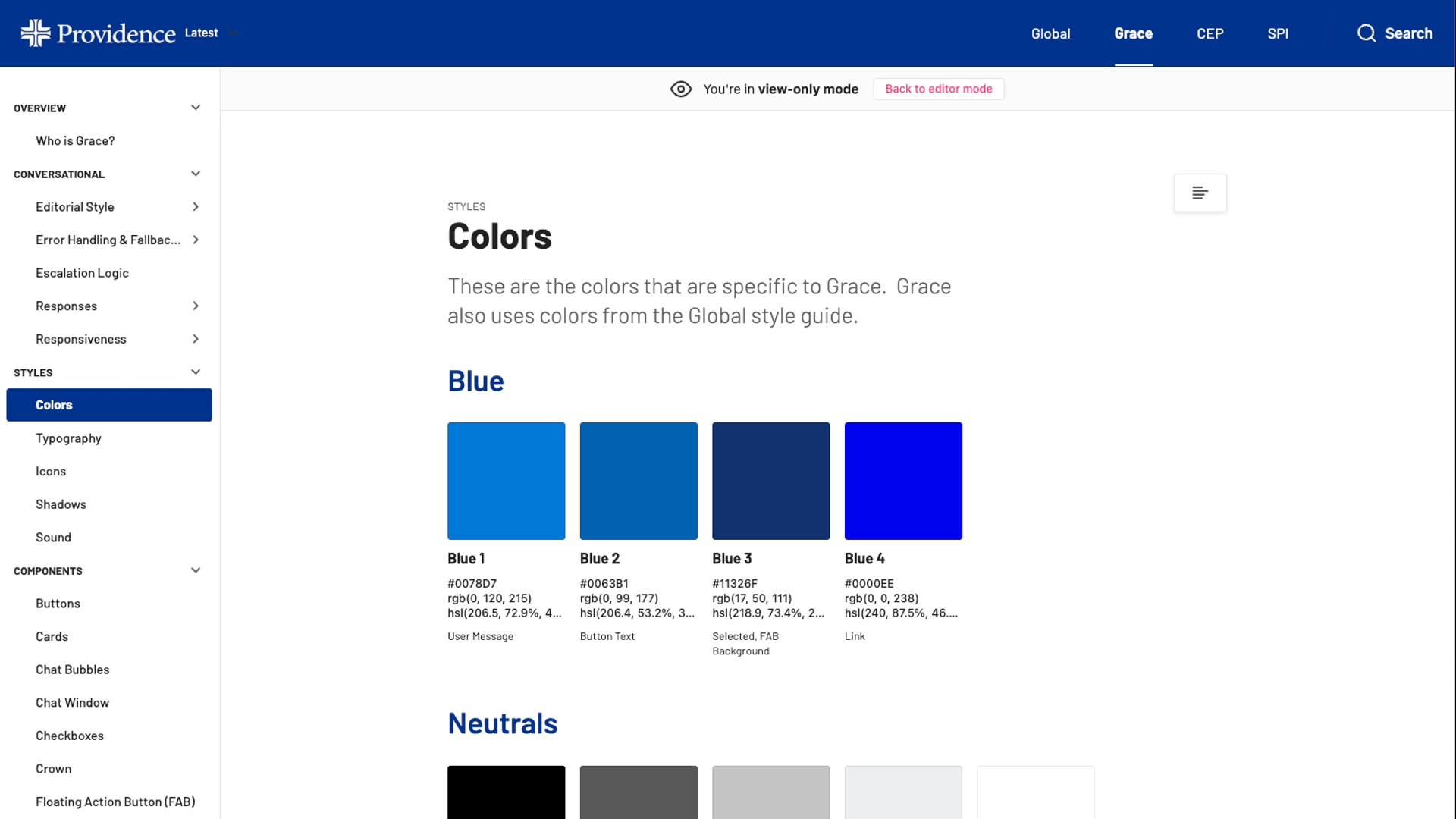Click the Editorial Style sidebar item
This screenshot has height=819, width=1456.
(74, 207)
